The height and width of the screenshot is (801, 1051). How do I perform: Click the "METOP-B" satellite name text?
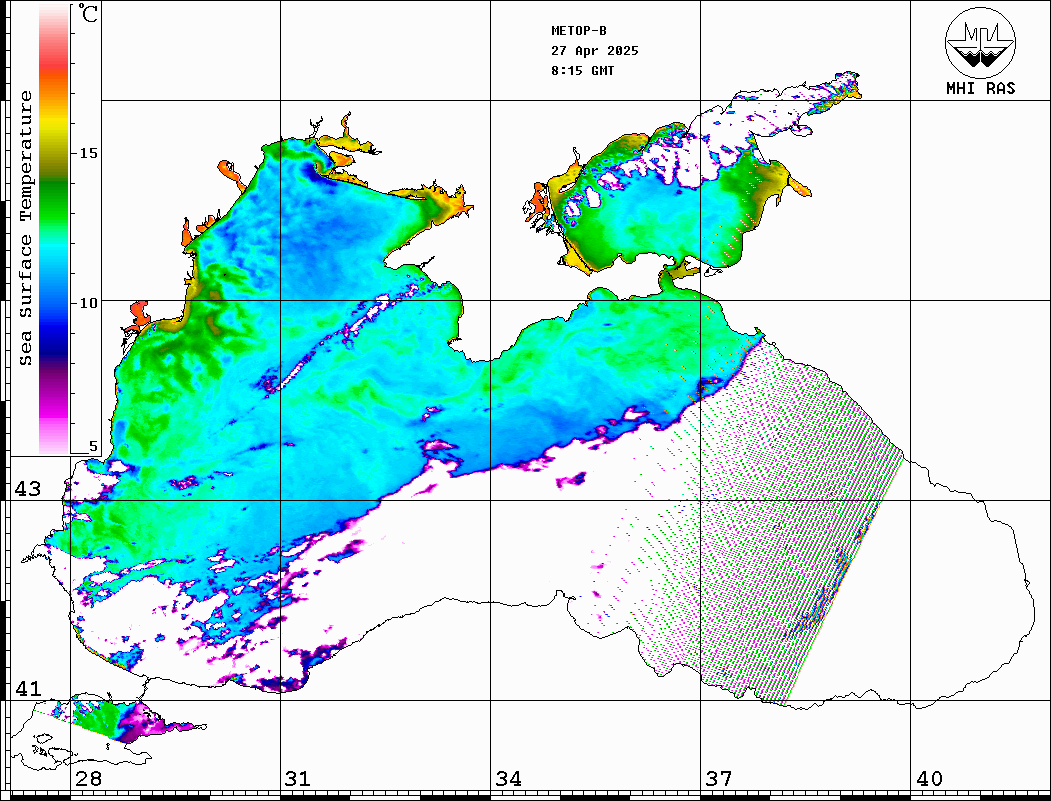578,31
